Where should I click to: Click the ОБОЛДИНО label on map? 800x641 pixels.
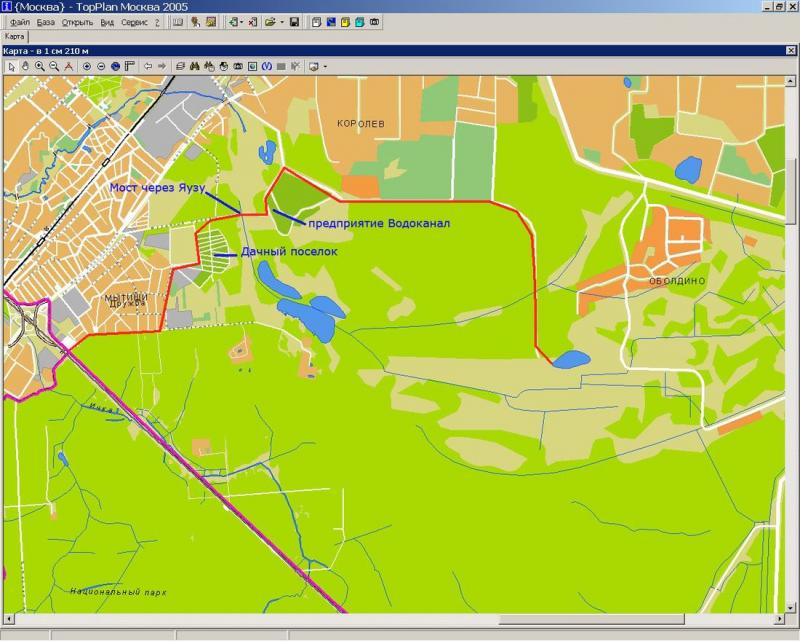(x=677, y=281)
